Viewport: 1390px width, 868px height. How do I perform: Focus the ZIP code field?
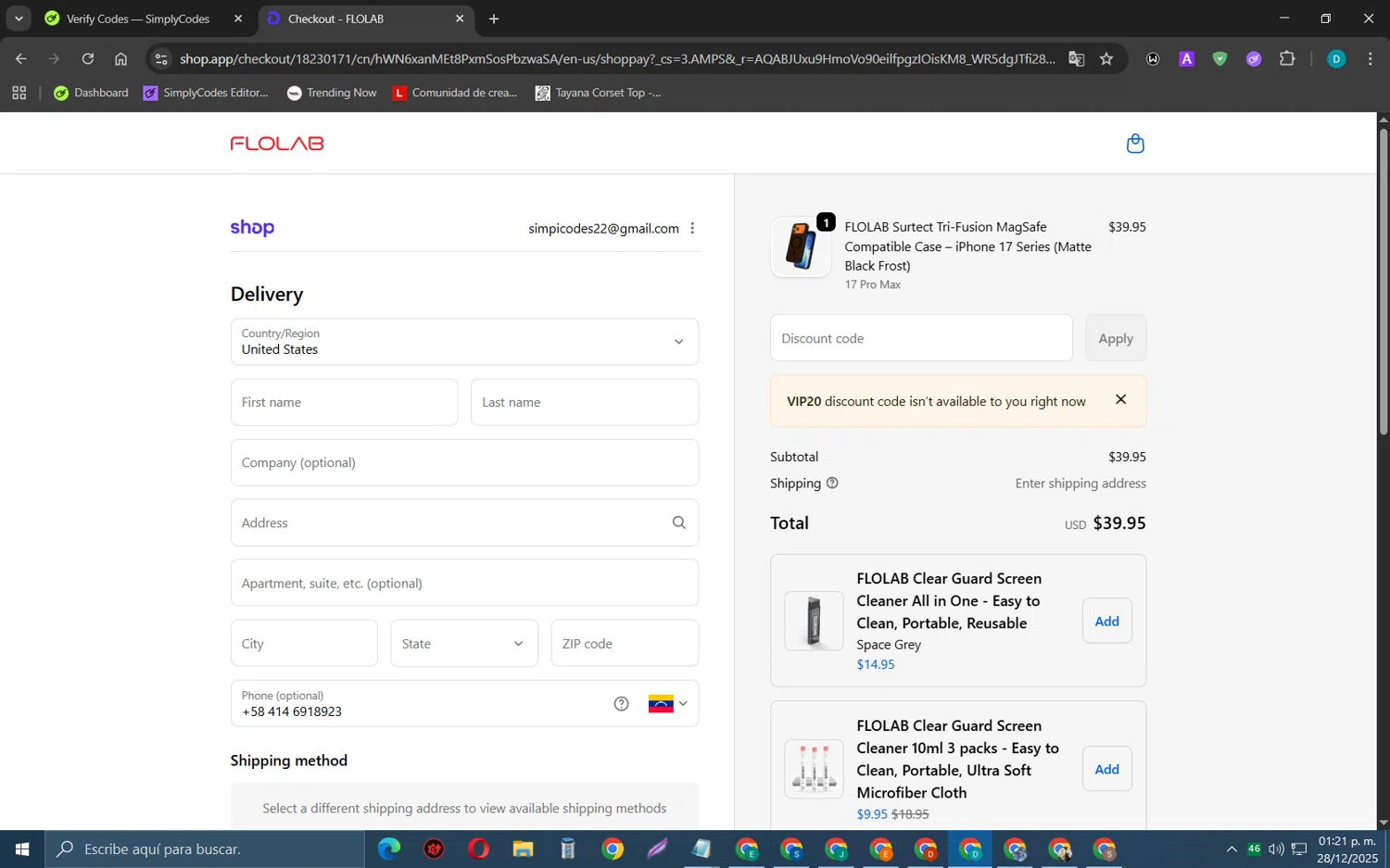click(625, 643)
